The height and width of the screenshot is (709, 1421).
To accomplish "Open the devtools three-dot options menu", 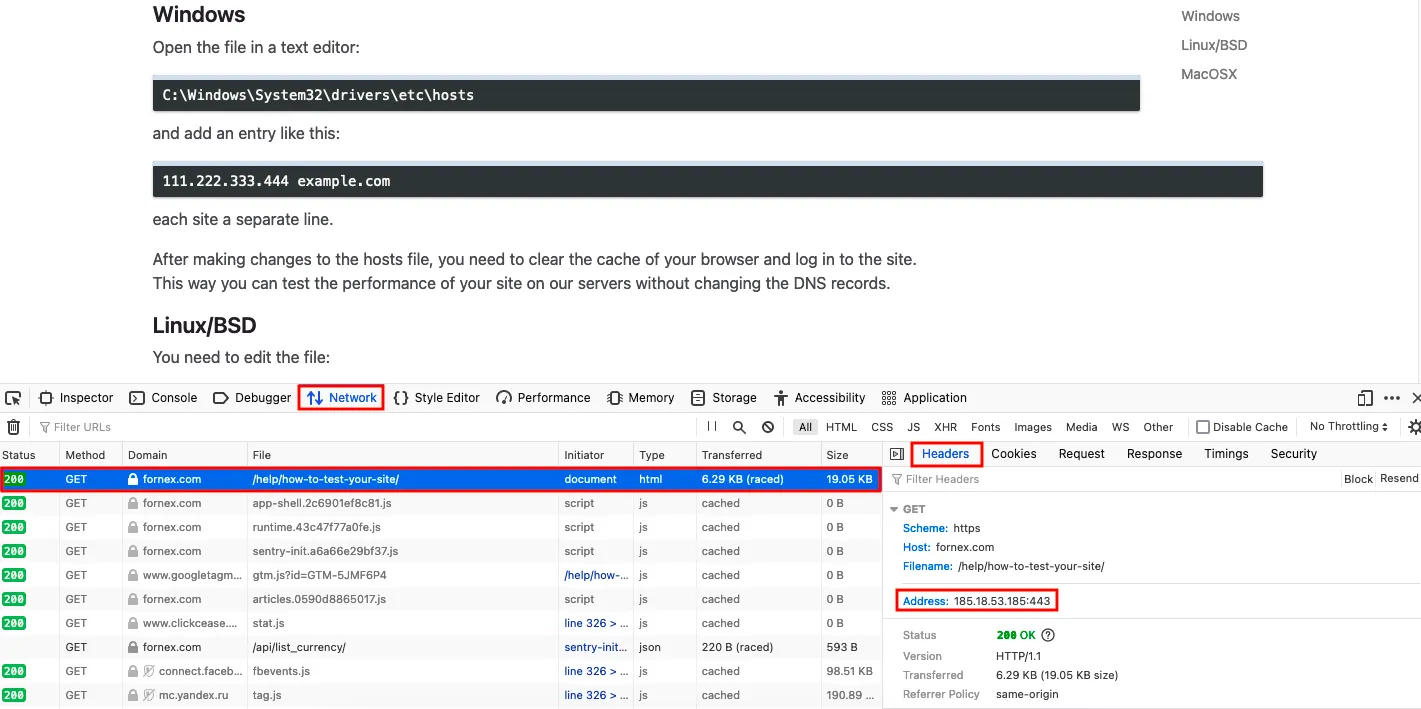I will (x=1392, y=398).
